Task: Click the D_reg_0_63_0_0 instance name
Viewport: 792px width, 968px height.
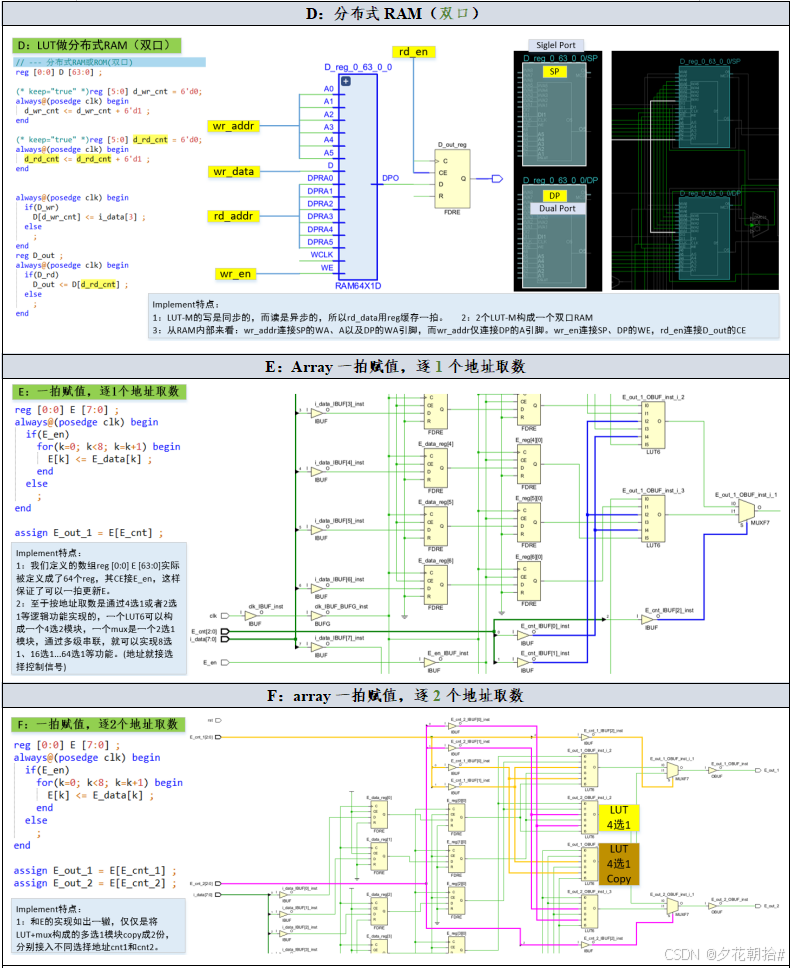Action: point(358,67)
